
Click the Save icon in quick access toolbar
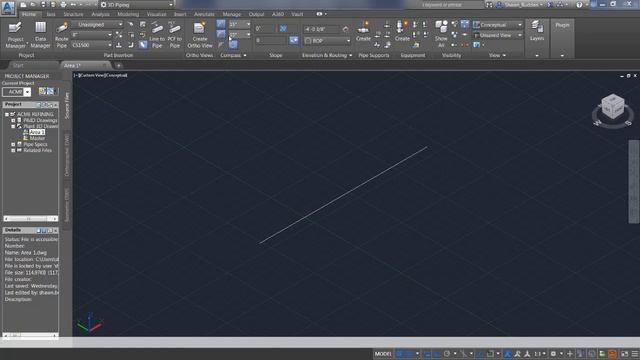click(43, 4)
